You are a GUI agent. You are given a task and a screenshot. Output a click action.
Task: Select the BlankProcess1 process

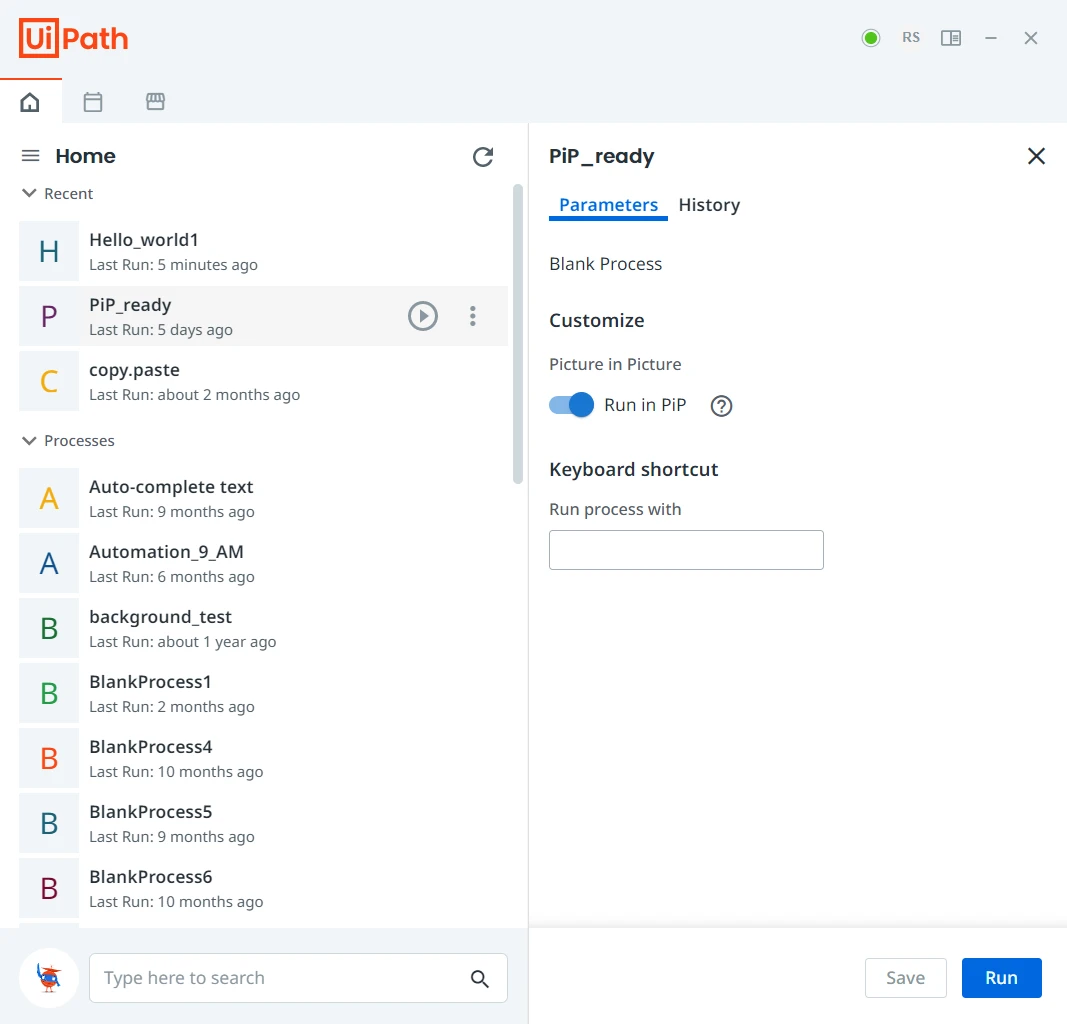263,693
